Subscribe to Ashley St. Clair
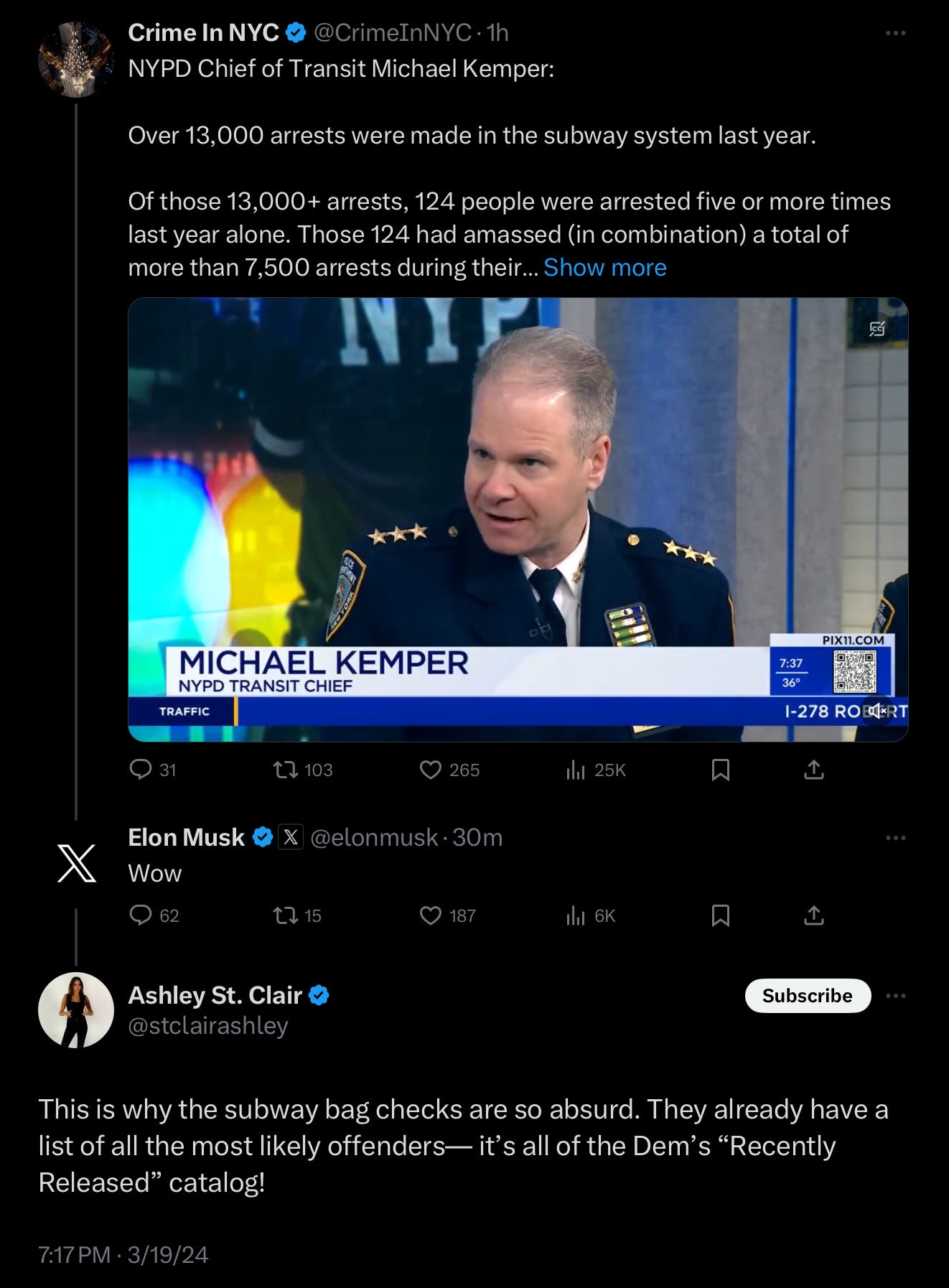The width and height of the screenshot is (949, 1288). 808,996
